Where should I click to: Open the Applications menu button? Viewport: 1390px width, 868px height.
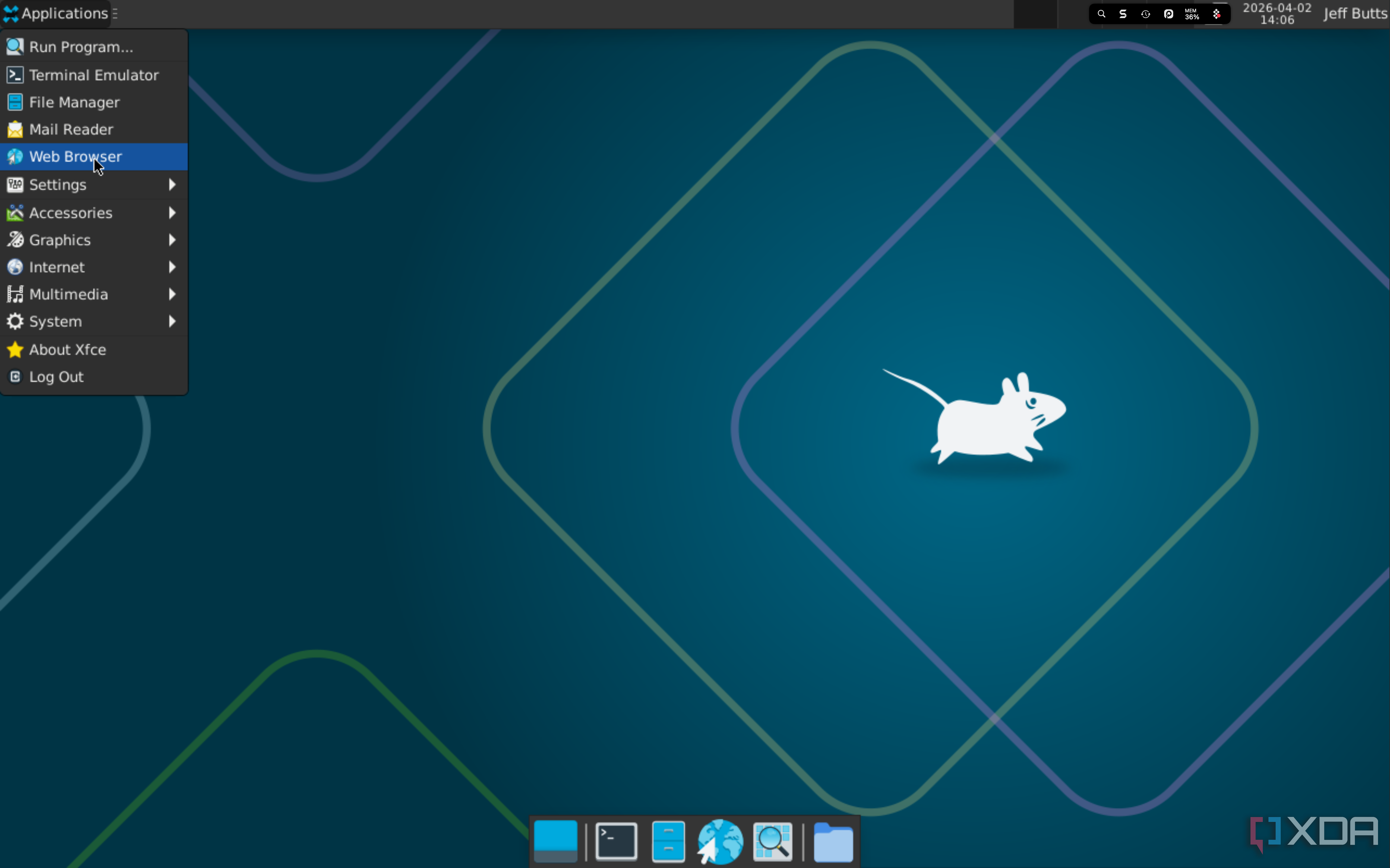point(56,13)
